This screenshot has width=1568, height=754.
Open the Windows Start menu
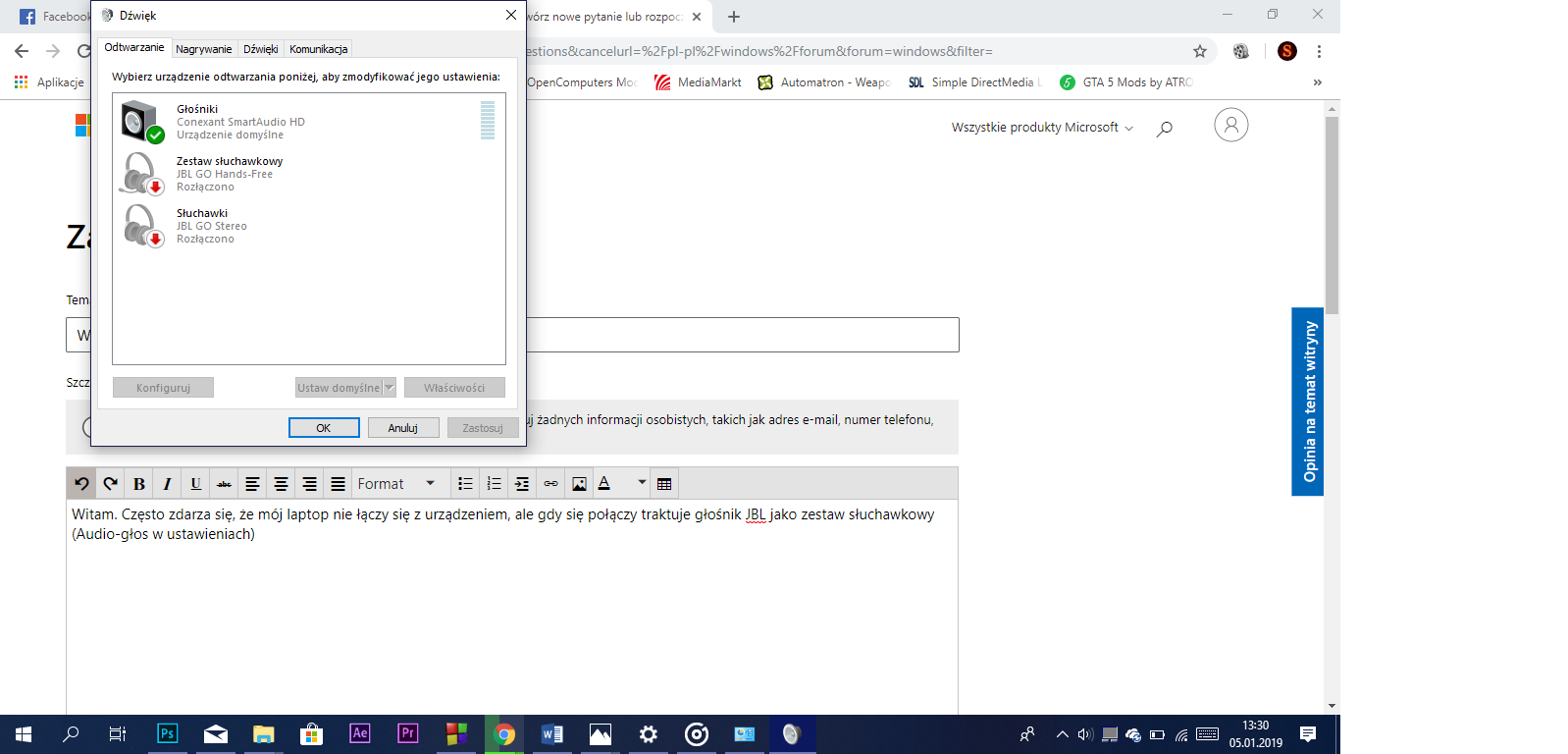coord(24,733)
